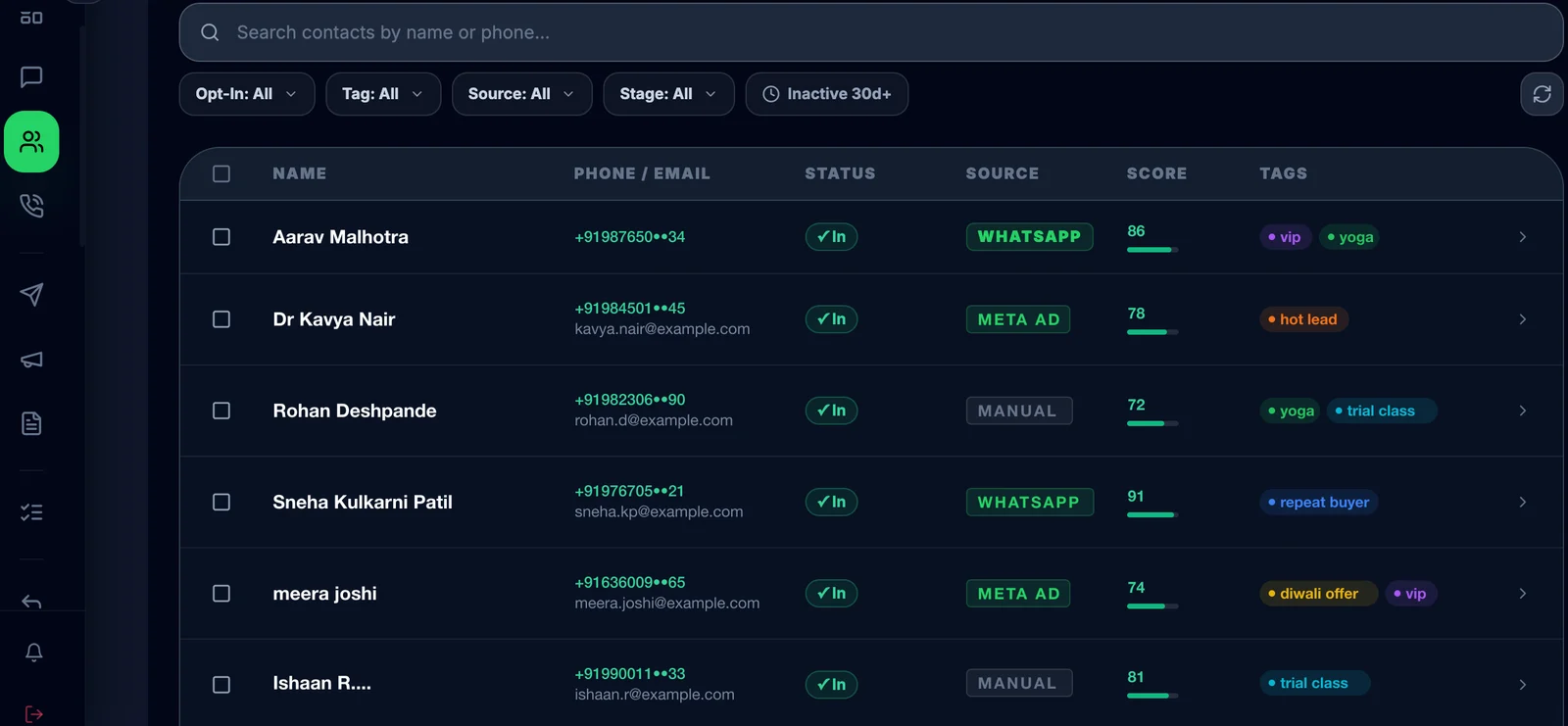Open the phone calls sidebar icon
This screenshot has height=726, width=1568.
(31, 205)
